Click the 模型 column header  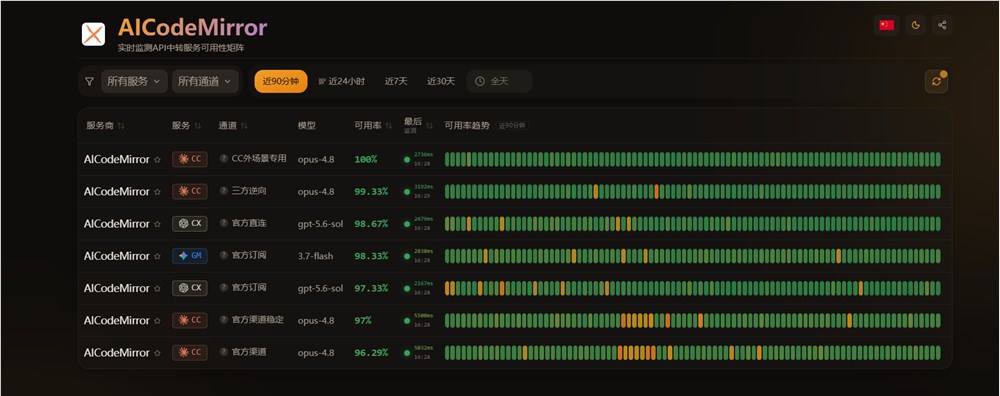(307, 126)
